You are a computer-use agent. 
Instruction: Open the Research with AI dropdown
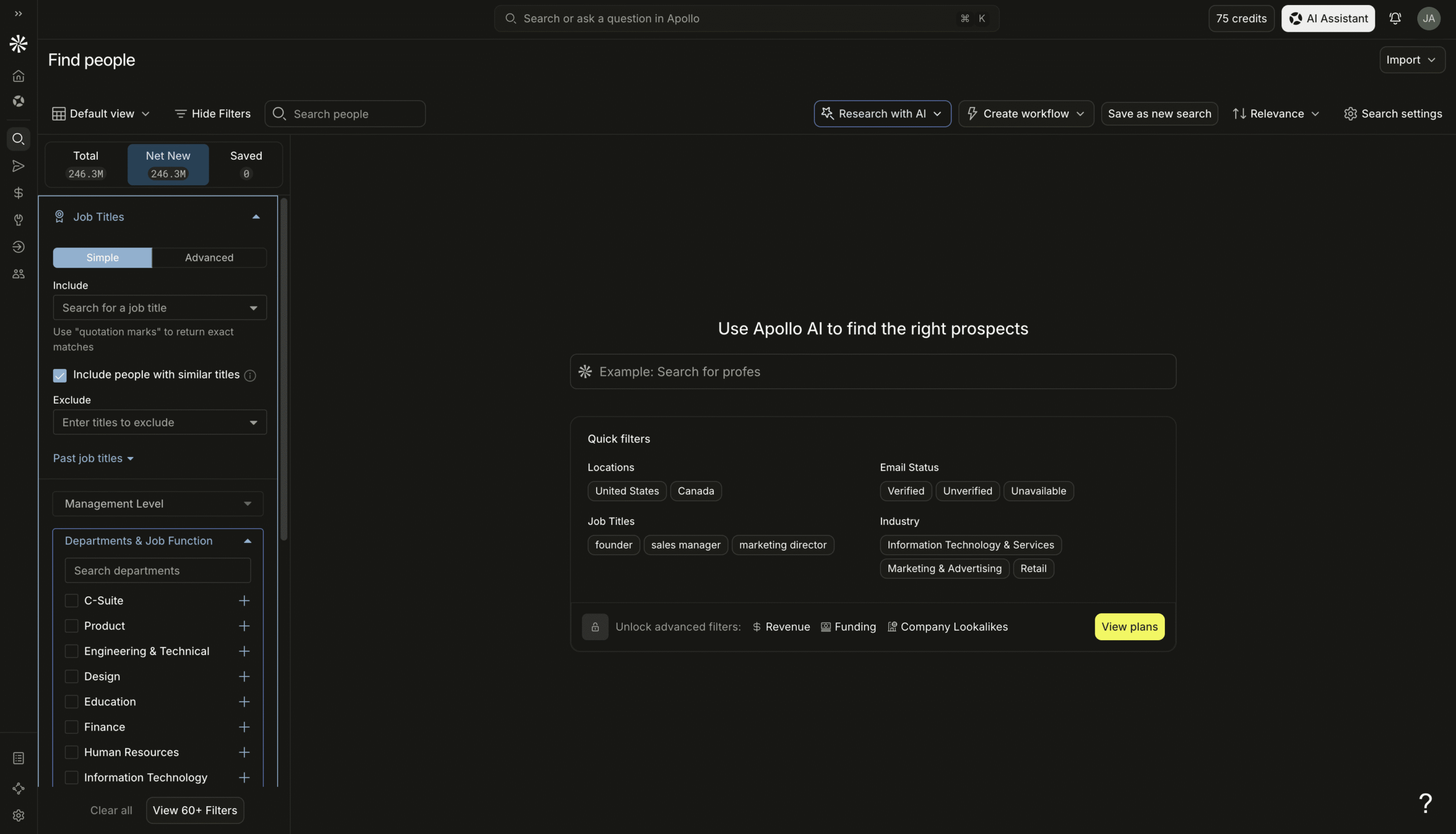[883, 113]
